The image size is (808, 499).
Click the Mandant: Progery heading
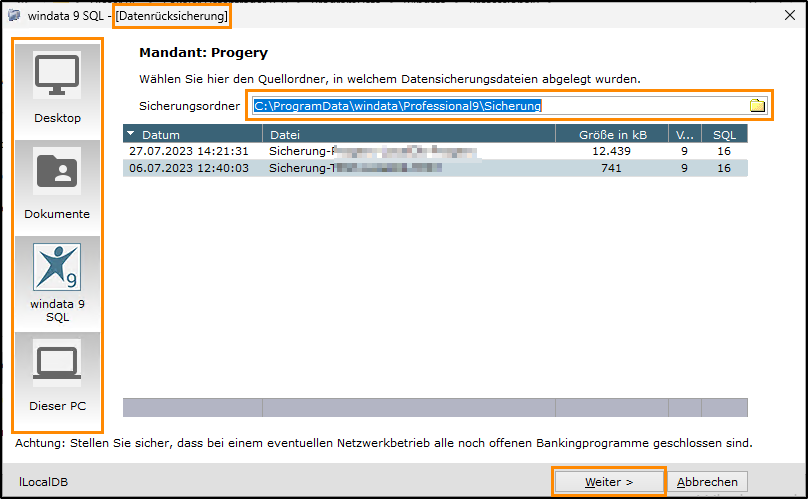click(204, 53)
